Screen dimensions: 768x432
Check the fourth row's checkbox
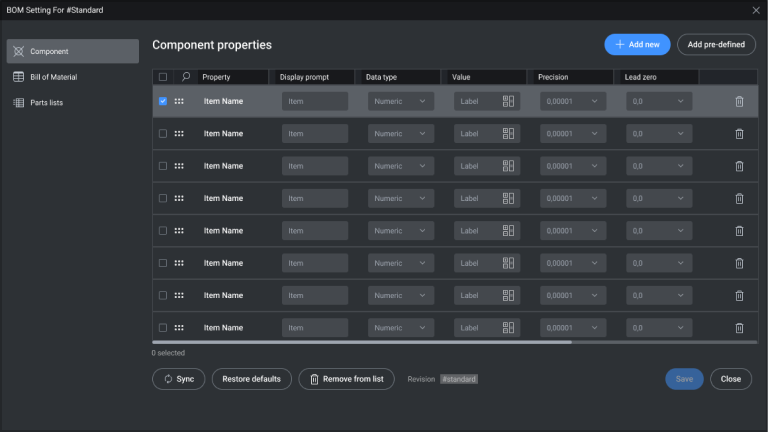point(163,198)
